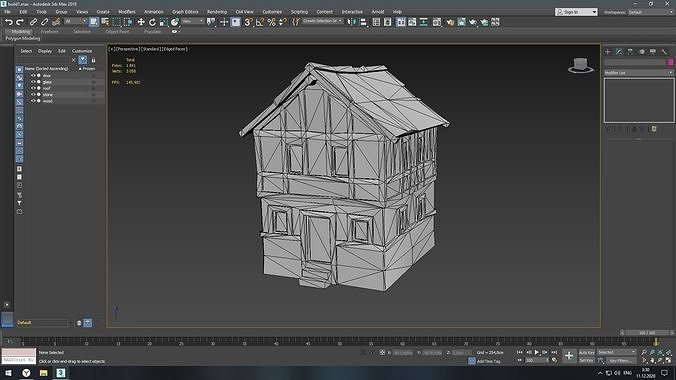The image size is (676, 380).
Task: Open the Align tool
Action: click(363, 22)
